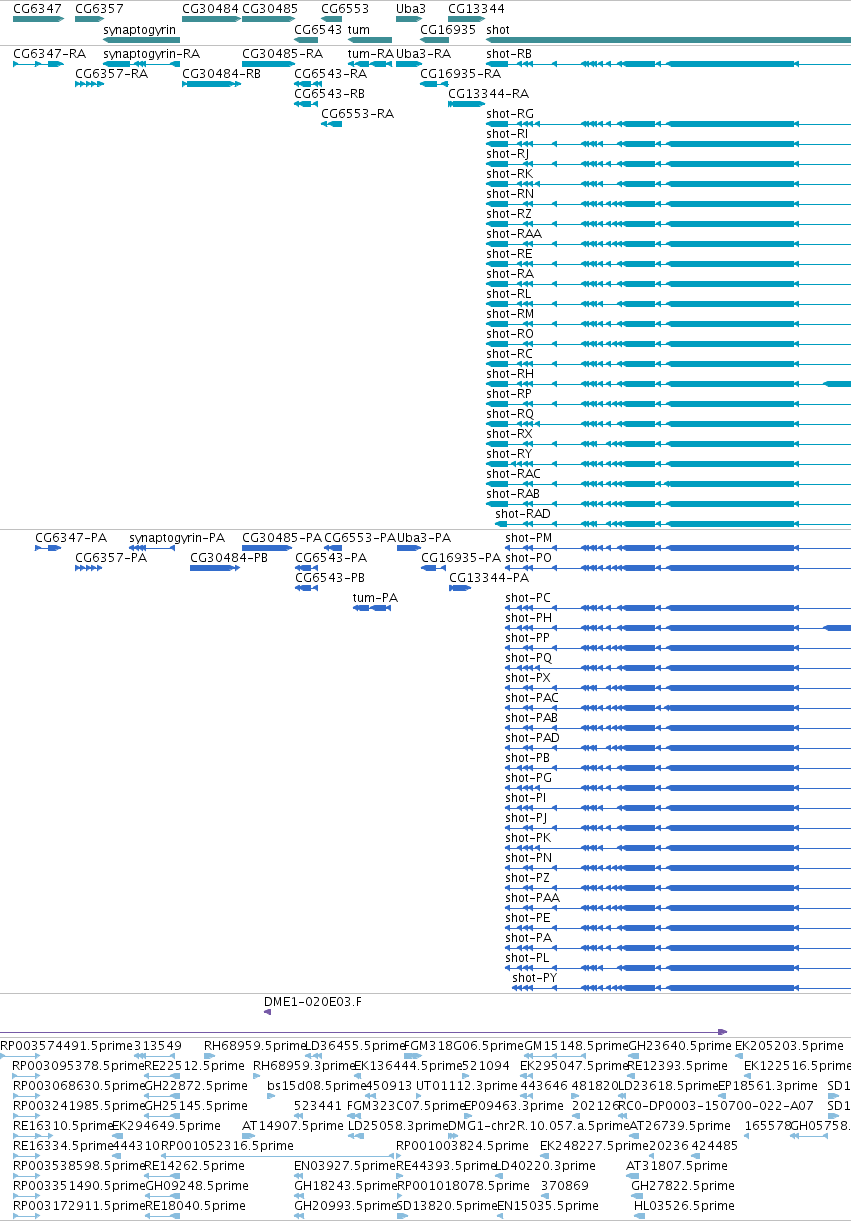Image resolution: width=851 pixels, height=1221 pixels.
Task: Select the CG6347 gene label
Action: [x=38, y=8]
